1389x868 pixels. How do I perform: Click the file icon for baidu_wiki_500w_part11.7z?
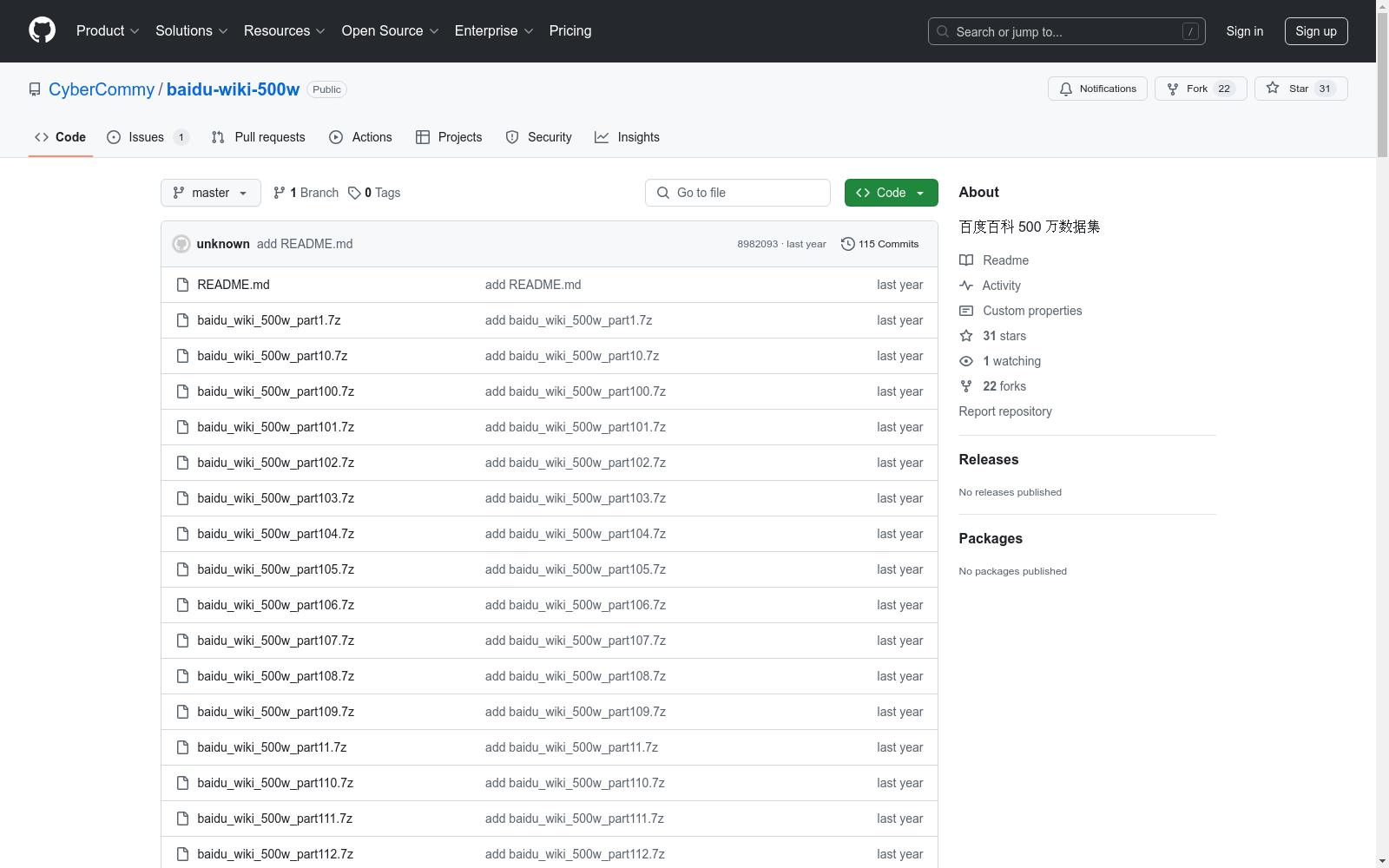[x=182, y=747]
